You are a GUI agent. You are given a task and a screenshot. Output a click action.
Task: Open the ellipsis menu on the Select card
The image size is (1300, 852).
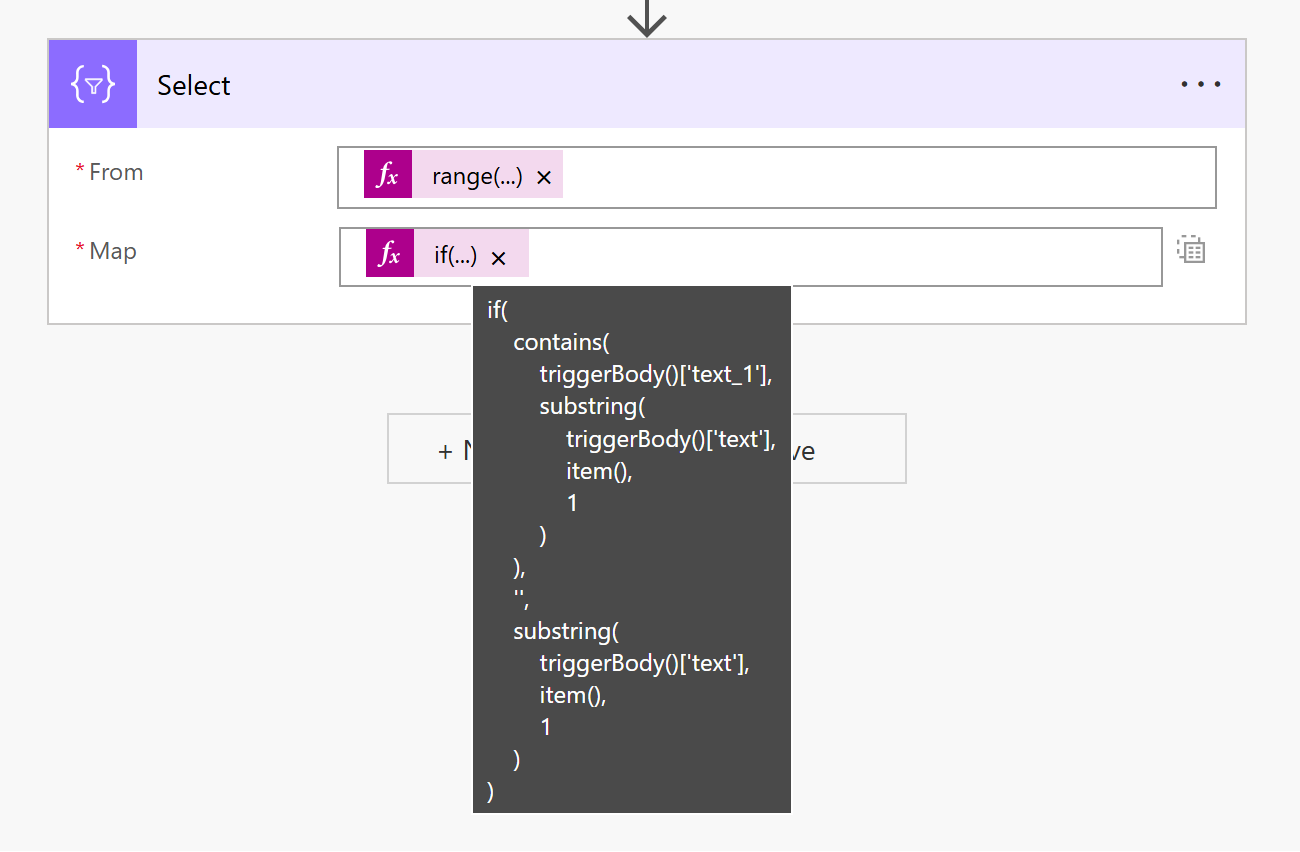pos(1200,84)
